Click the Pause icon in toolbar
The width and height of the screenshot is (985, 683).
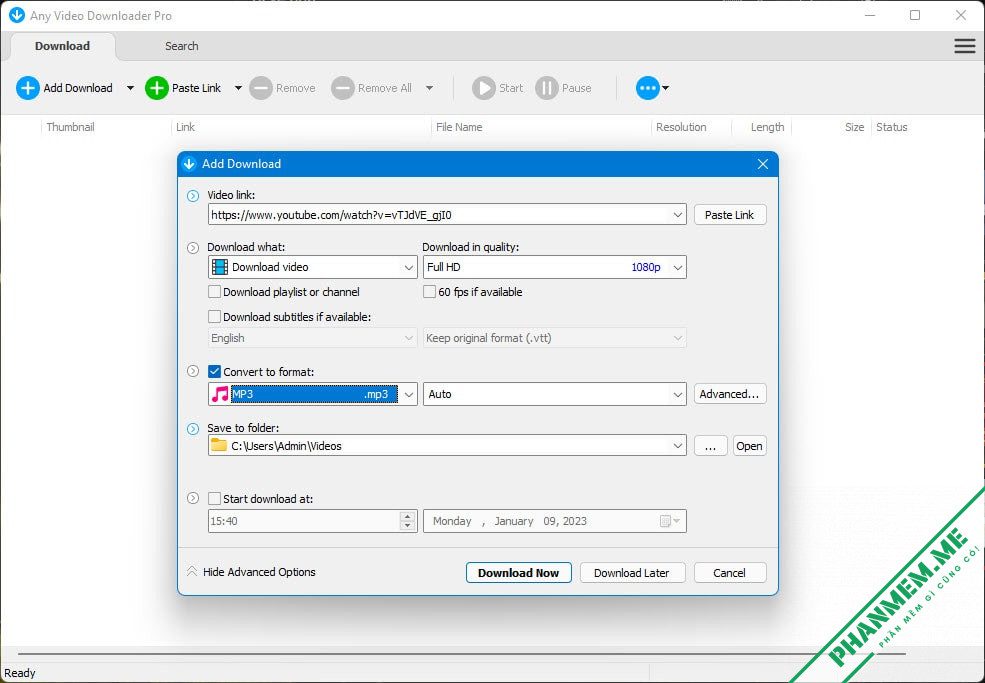[547, 88]
